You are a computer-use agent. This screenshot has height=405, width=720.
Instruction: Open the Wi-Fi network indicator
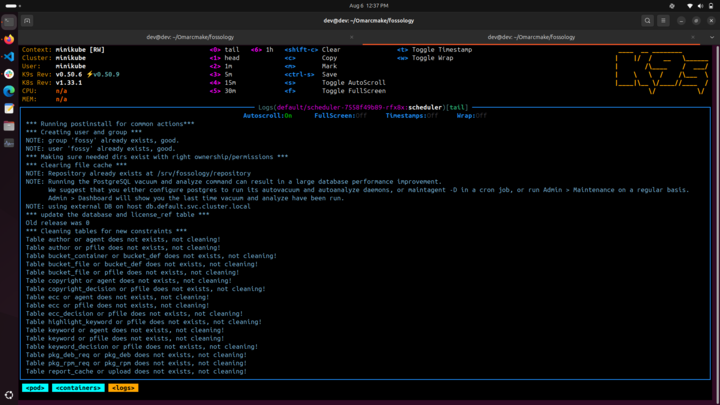coord(690,6)
